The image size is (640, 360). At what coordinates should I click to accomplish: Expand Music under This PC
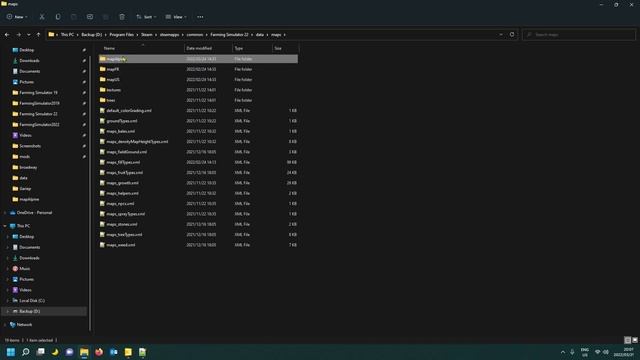pyautogui.click(x=7, y=269)
